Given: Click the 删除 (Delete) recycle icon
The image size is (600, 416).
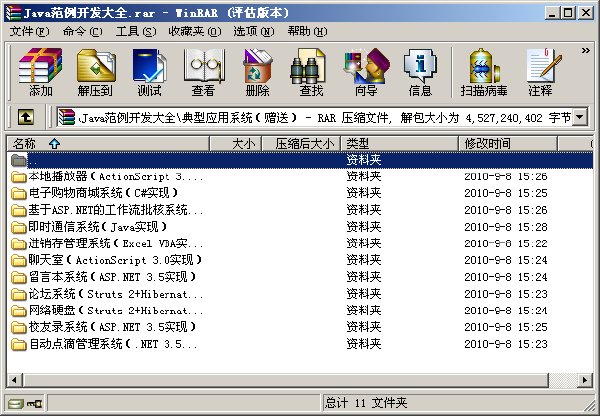Looking at the screenshot, I should coord(257,72).
